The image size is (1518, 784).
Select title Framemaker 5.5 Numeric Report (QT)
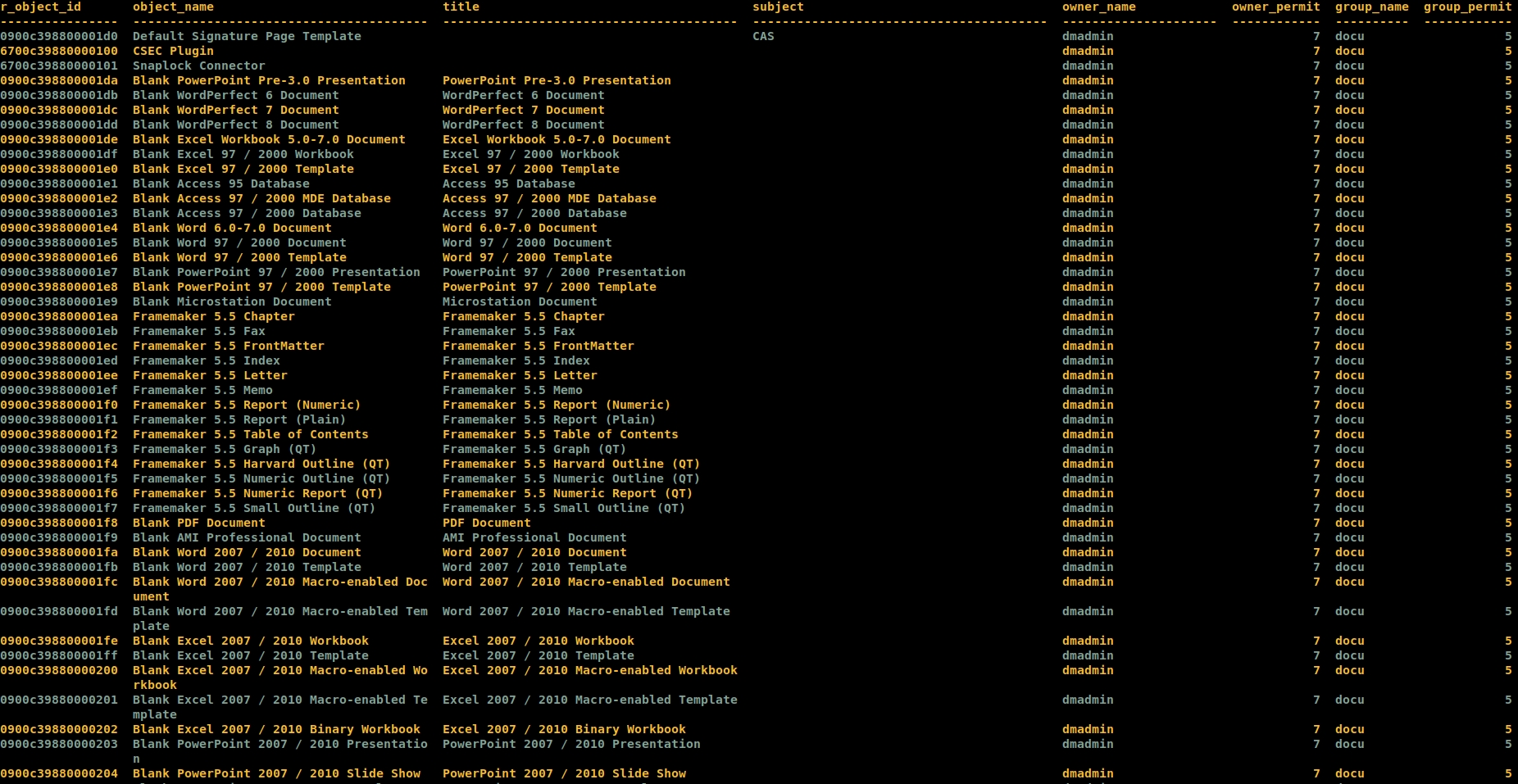click(568, 493)
